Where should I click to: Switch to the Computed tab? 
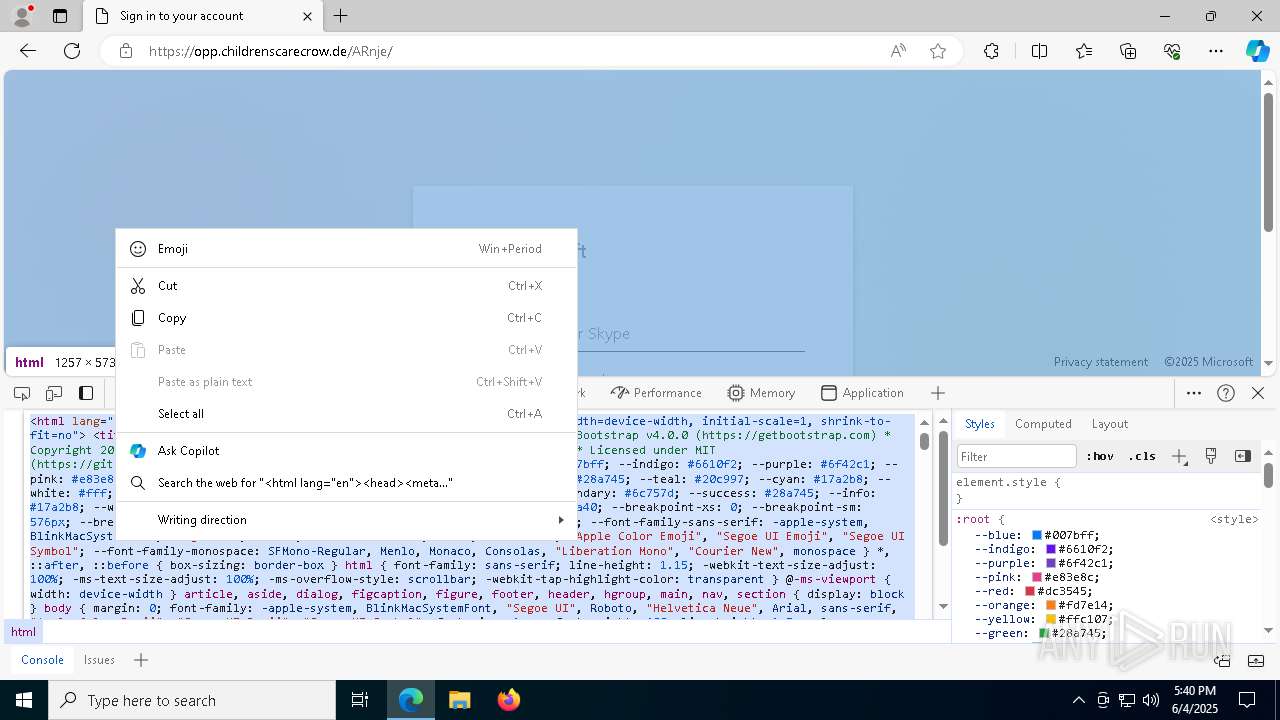coord(1043,424)
